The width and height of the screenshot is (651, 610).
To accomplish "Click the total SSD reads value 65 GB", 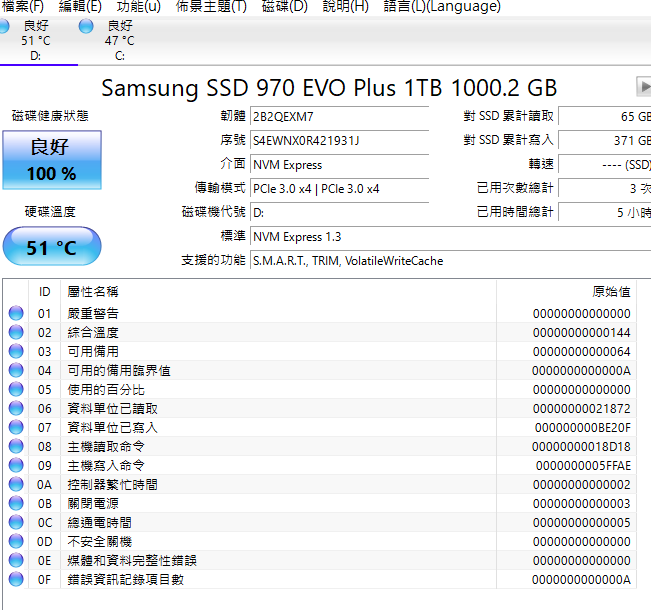I will [x=604, y=116].
